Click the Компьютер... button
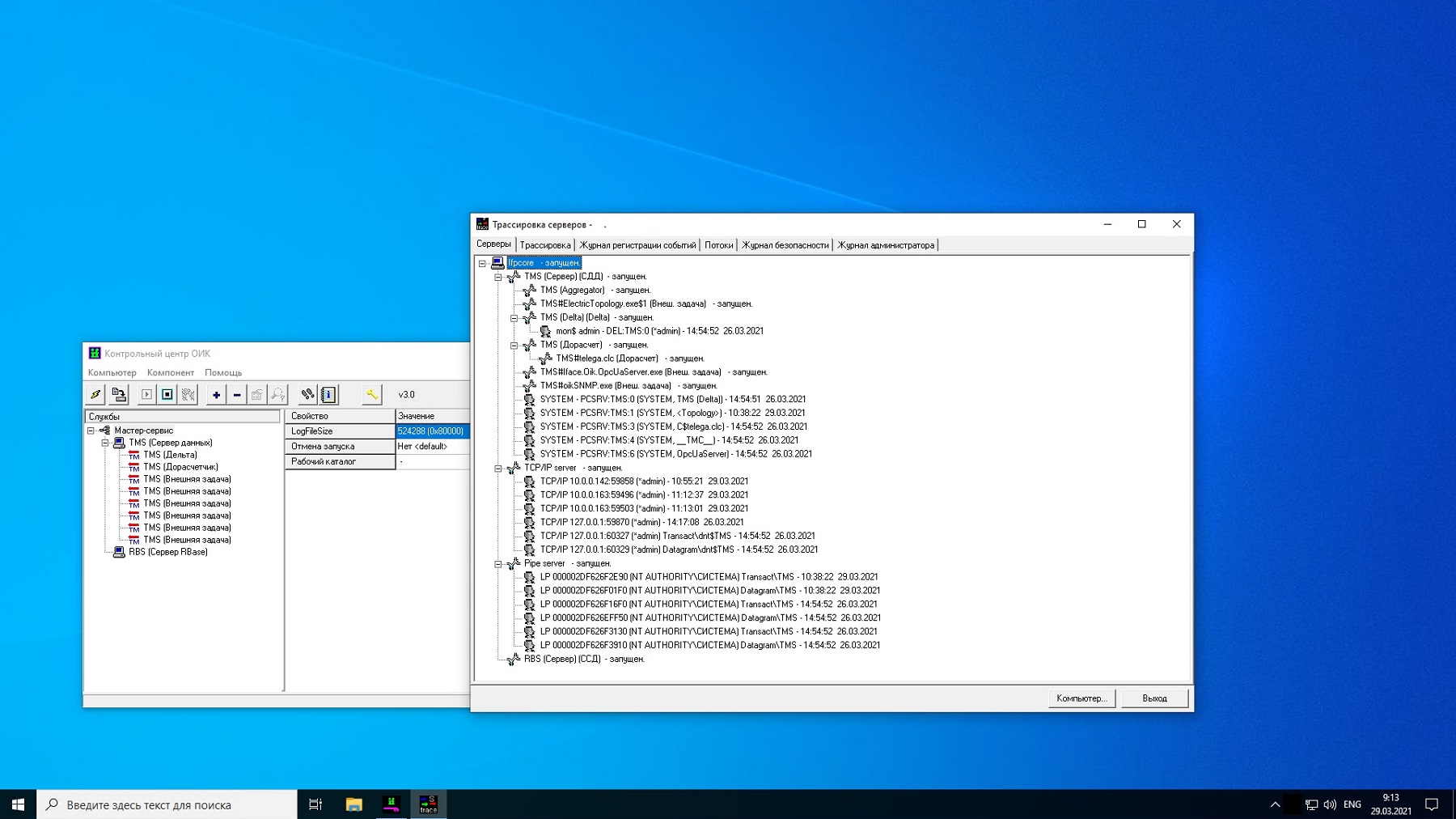 click(1081, 698)
